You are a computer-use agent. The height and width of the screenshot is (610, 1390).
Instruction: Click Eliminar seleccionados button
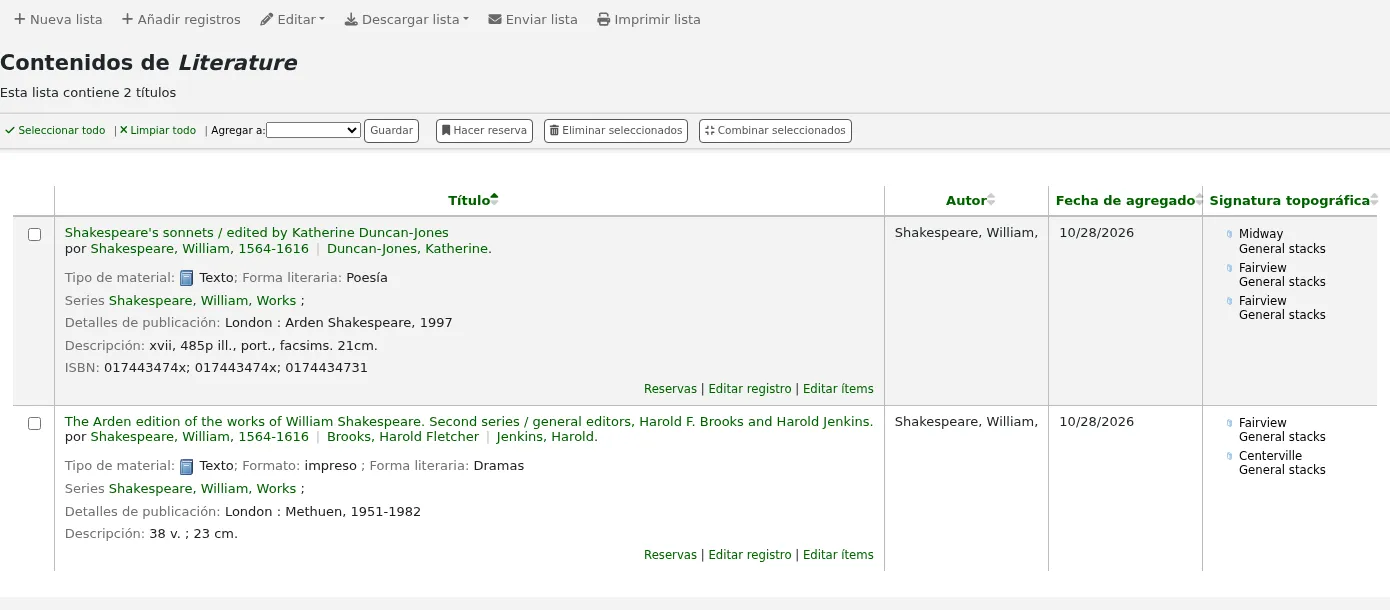(615, 130)
